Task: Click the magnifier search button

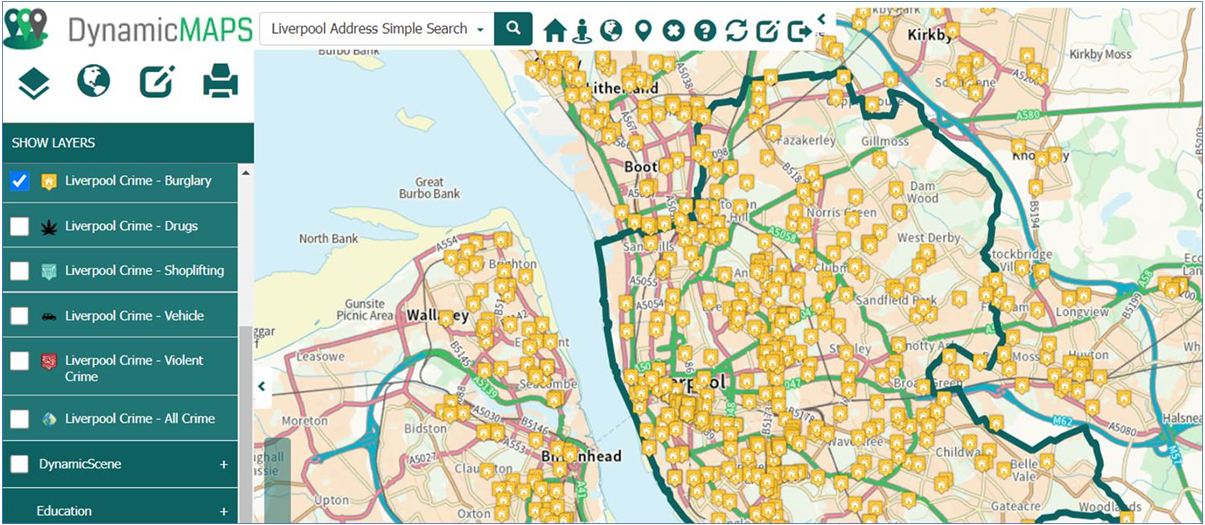Action: point(513,29)
